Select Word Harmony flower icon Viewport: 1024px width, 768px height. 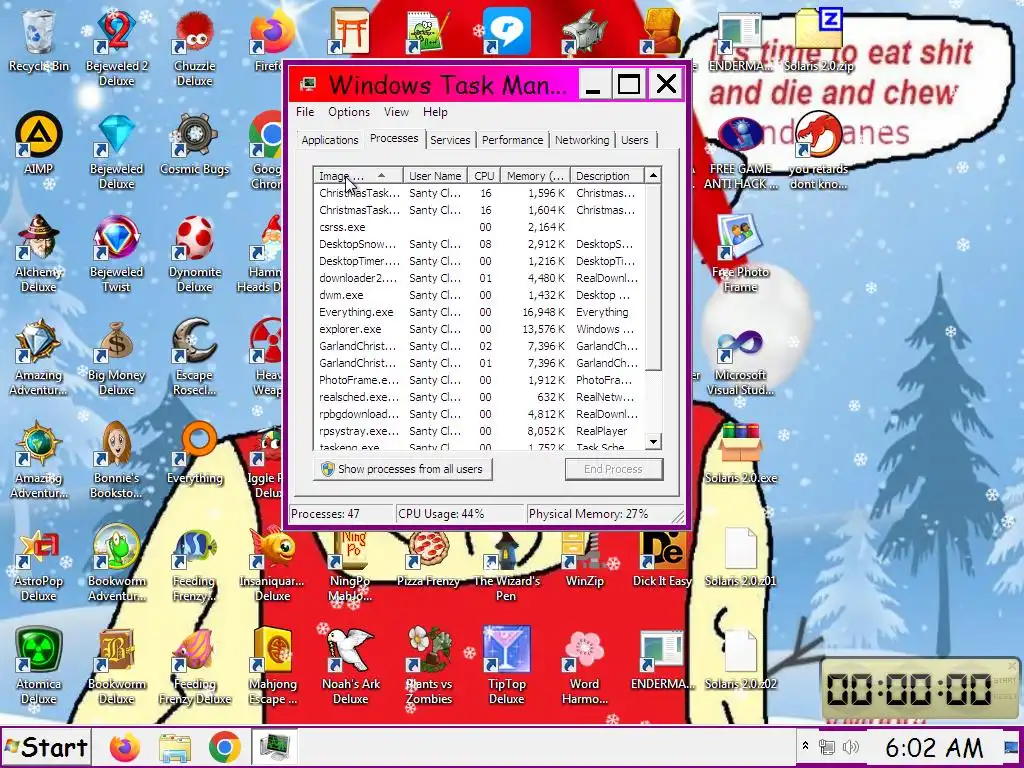584,666
